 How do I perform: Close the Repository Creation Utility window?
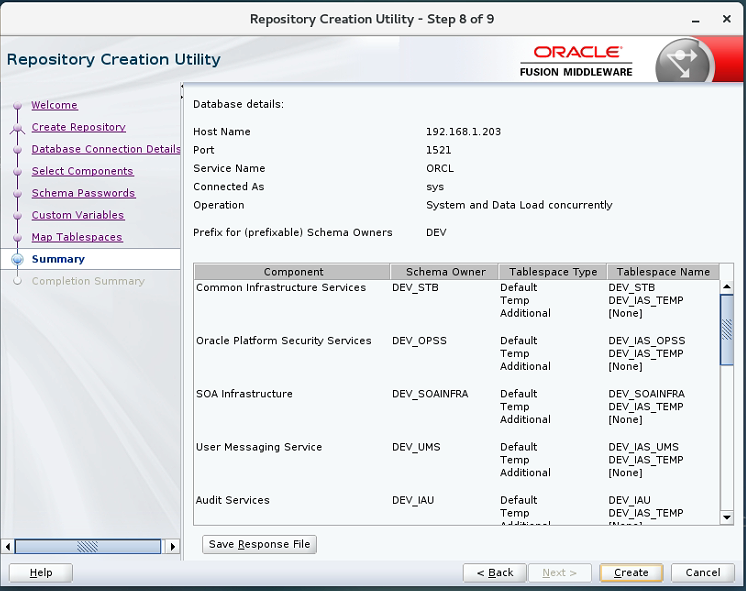(726, 19)
